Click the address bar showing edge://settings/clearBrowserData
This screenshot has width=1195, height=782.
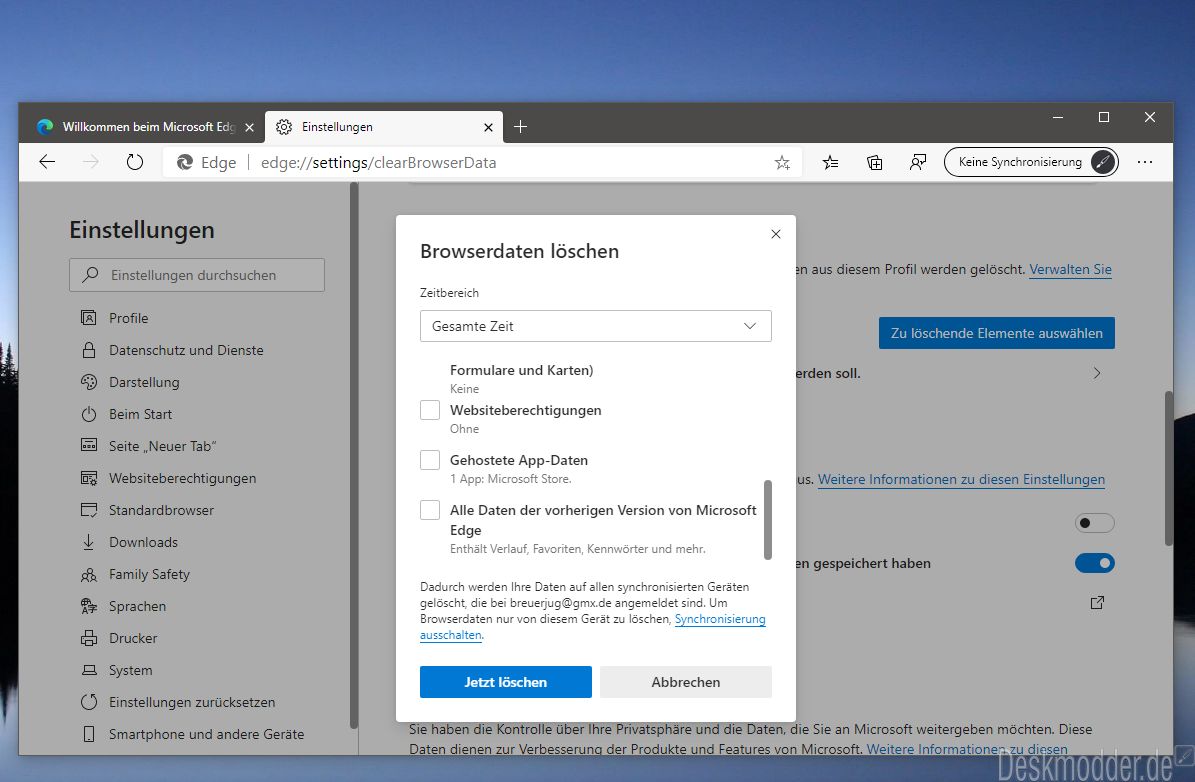pos(482,162)
